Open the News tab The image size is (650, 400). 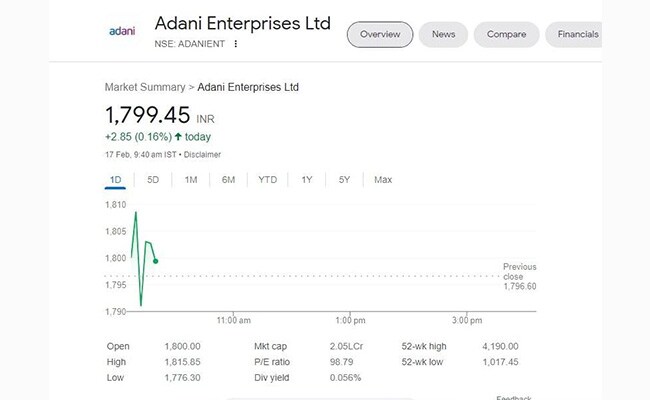(443, 35)
